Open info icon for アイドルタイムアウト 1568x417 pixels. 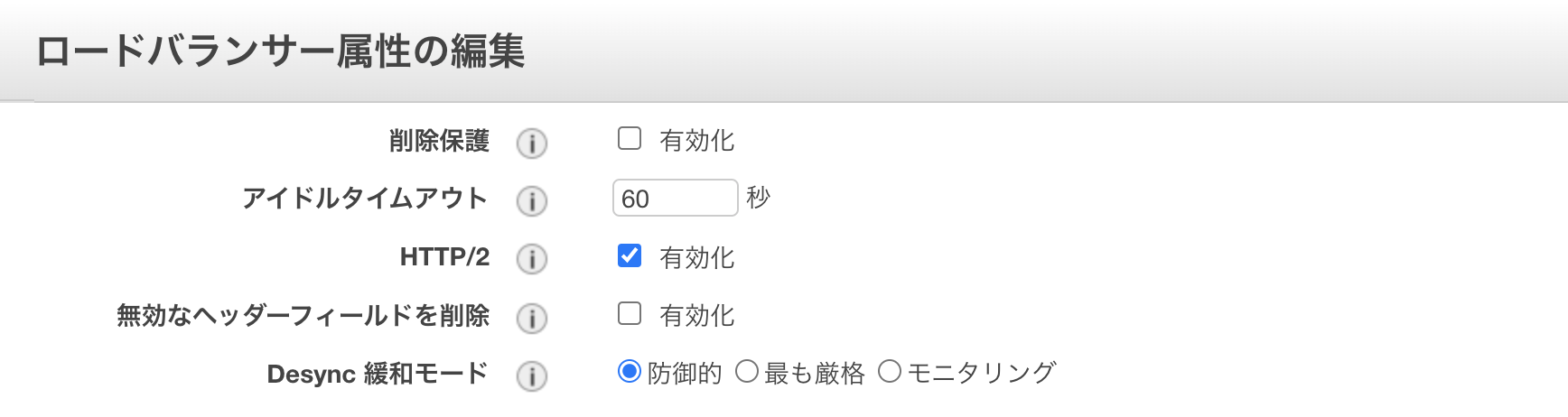point(532,200)
